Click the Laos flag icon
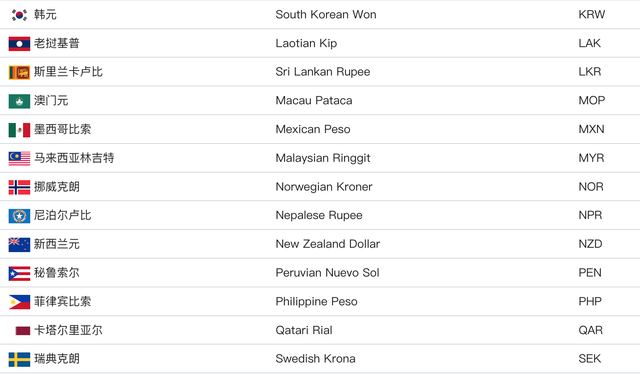Image resolution: width=640 pixels, height=374 pixels. (19, 44)
